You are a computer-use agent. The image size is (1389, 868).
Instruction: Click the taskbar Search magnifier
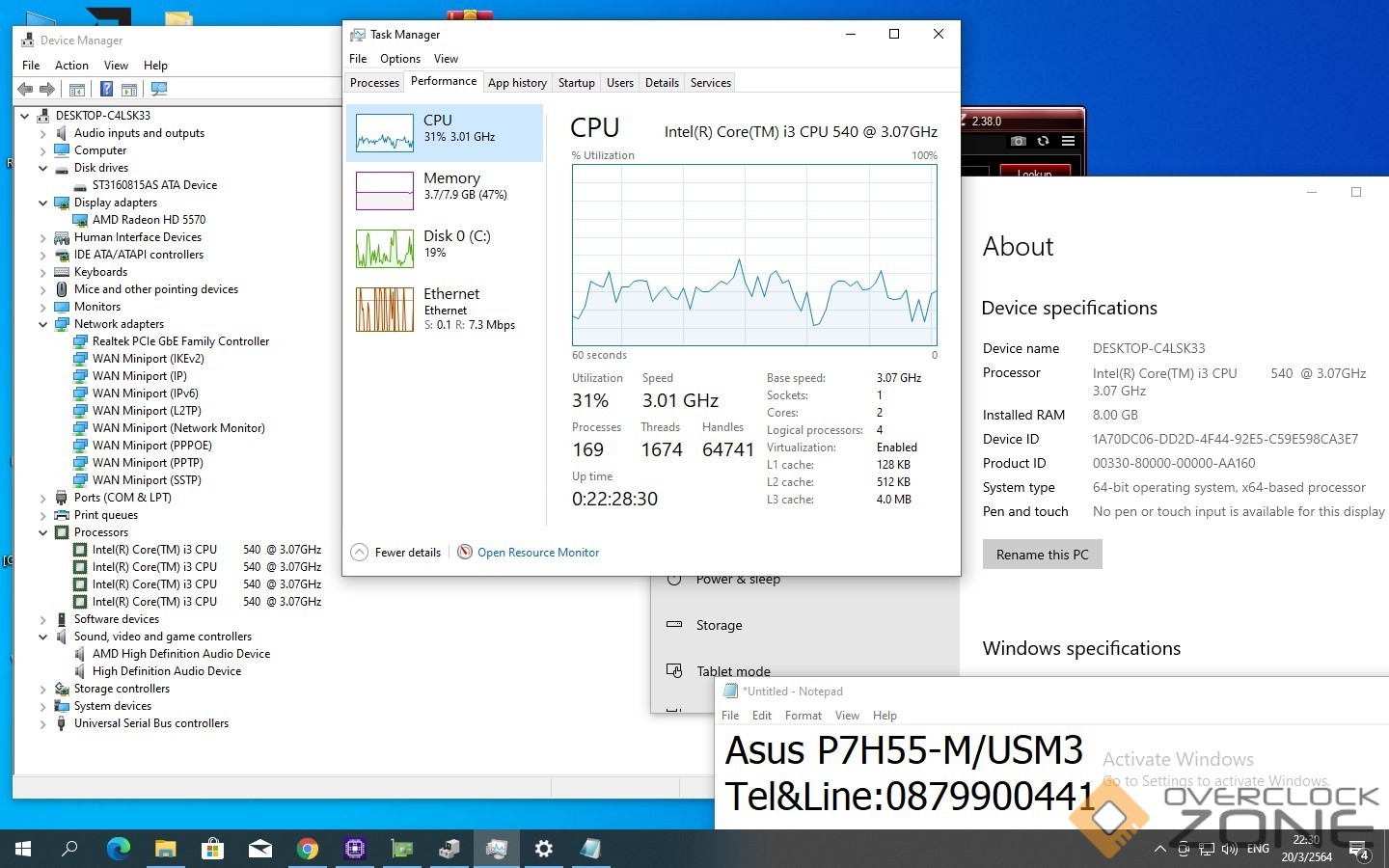point(69,849)
